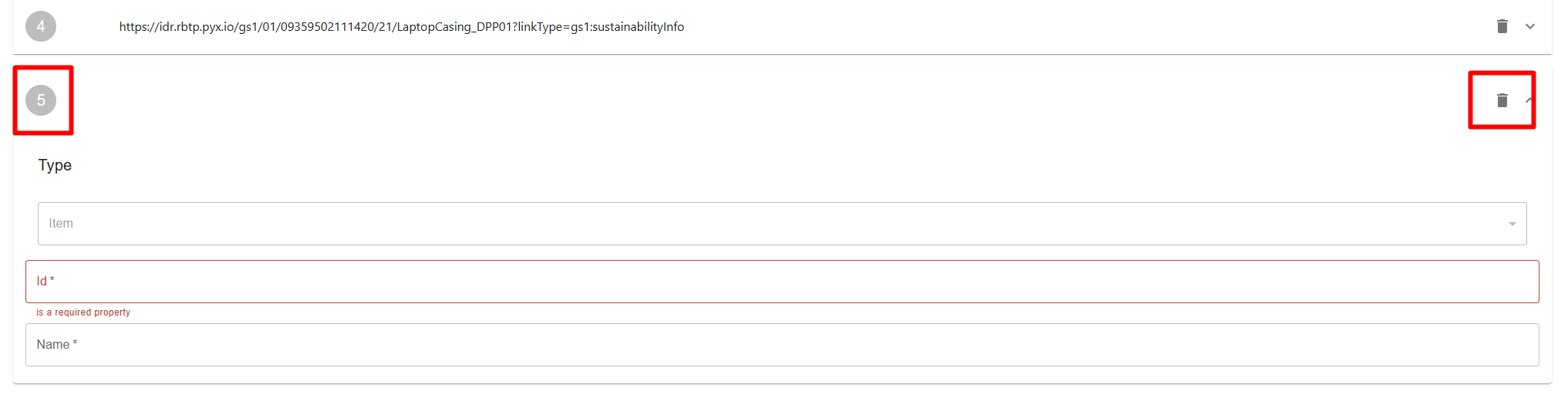Click the LaptopCasing_DPP01 URL text
The image size is (1568, 395).
pos(401,27)
